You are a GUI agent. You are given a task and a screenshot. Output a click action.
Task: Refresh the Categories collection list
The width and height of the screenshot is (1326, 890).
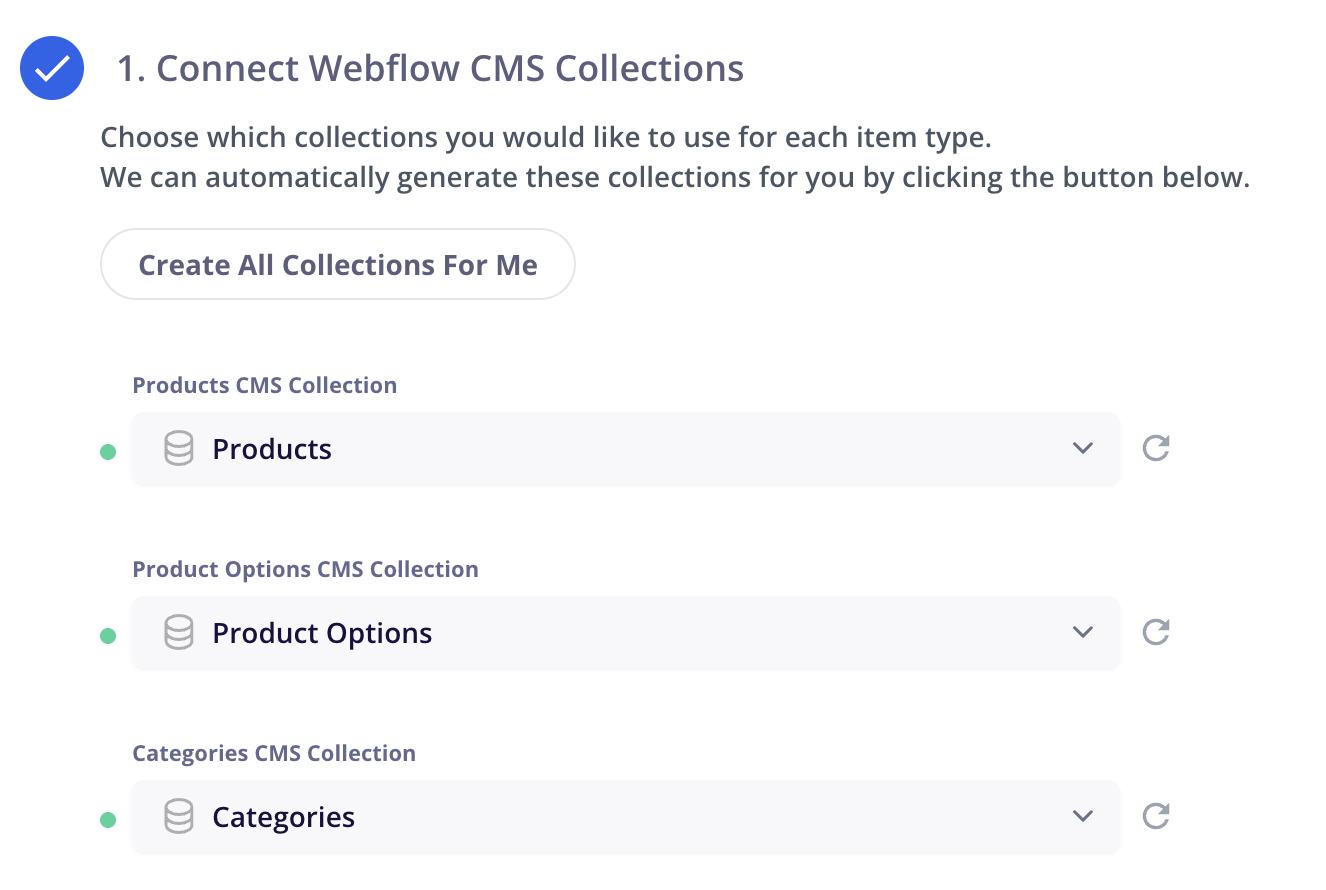(x=1156, y=816)
